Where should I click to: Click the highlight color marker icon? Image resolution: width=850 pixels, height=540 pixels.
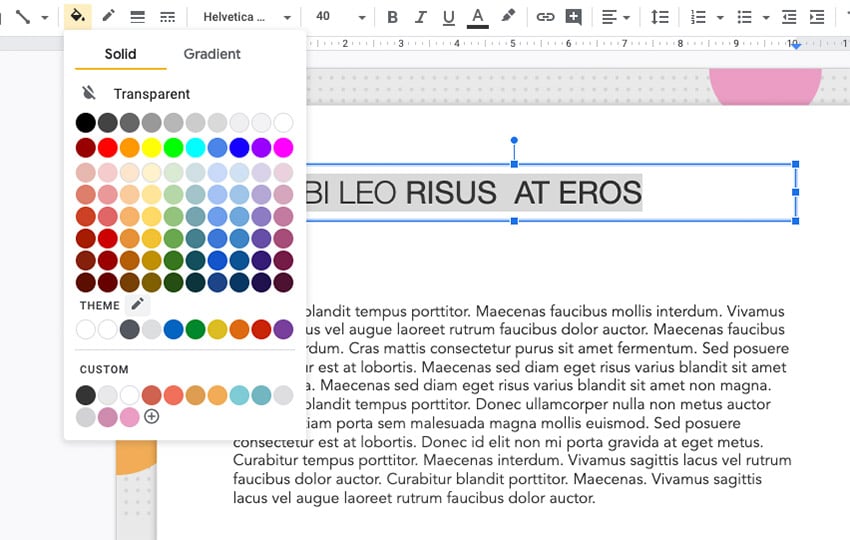[x=508, y=17]
